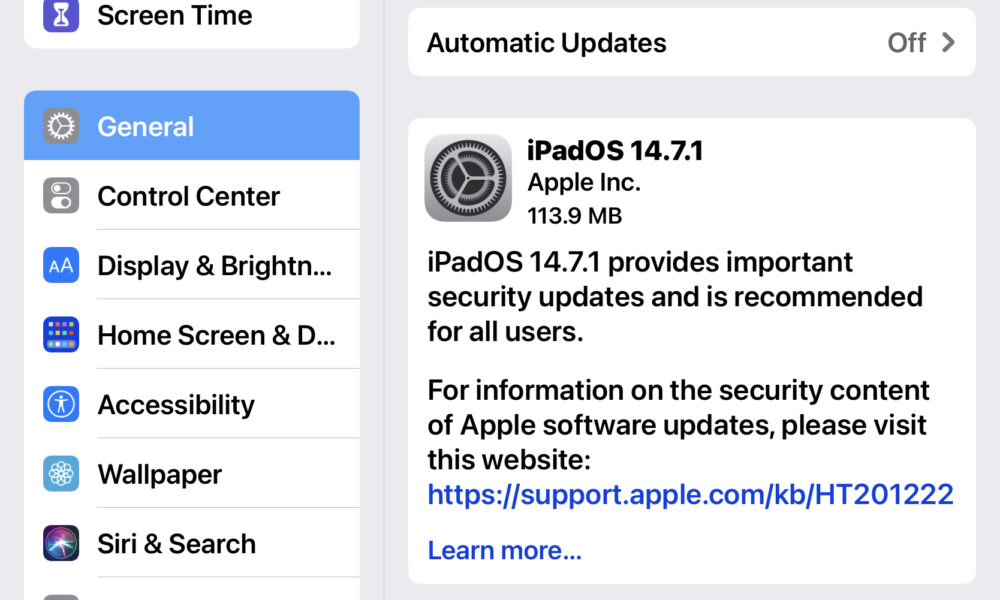This screenshot has height=600, width=1000.
Task: Tap the Display & Brightness AA icon
Action: coord(61,265)
